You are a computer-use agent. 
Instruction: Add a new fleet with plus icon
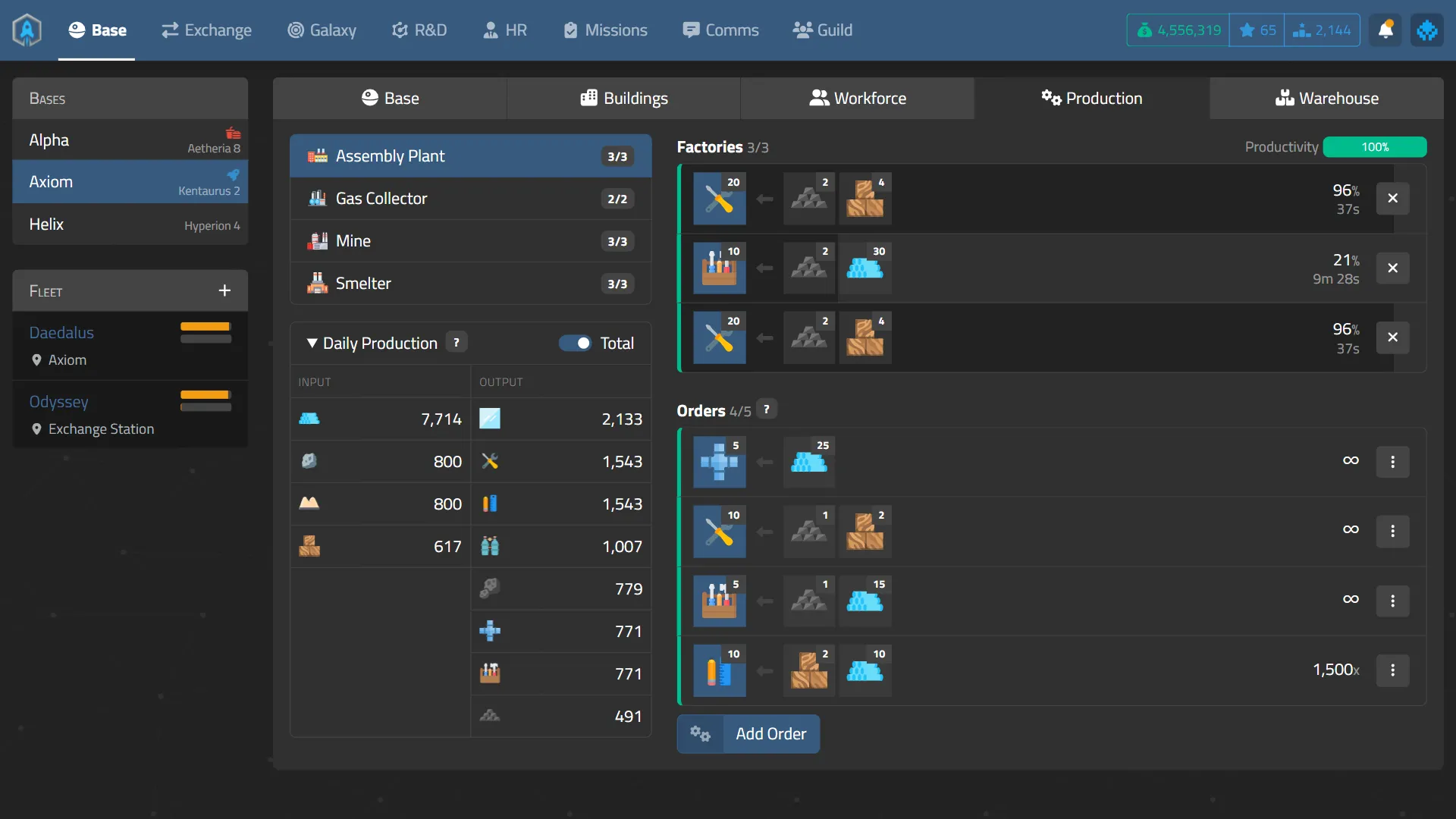pos(224,291)
